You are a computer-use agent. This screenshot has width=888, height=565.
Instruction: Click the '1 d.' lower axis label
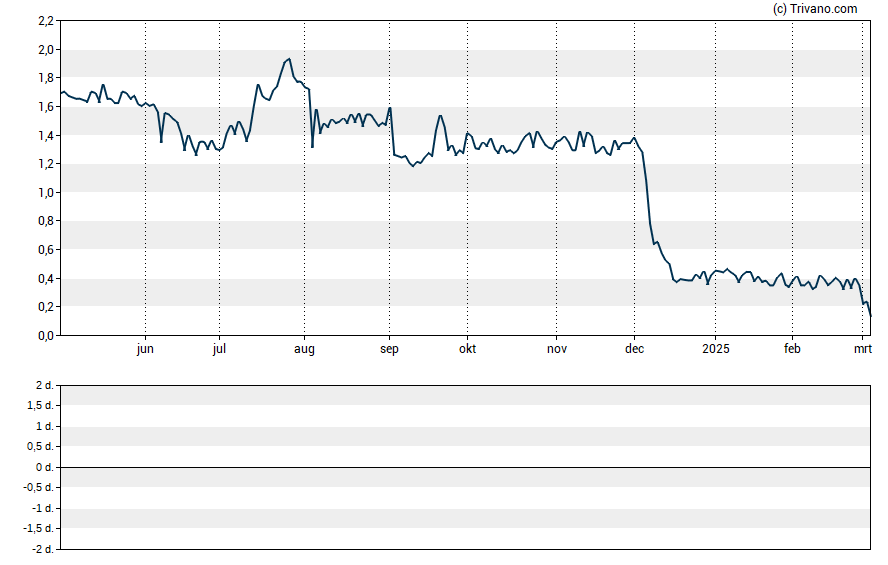click(x=45, y=426)
